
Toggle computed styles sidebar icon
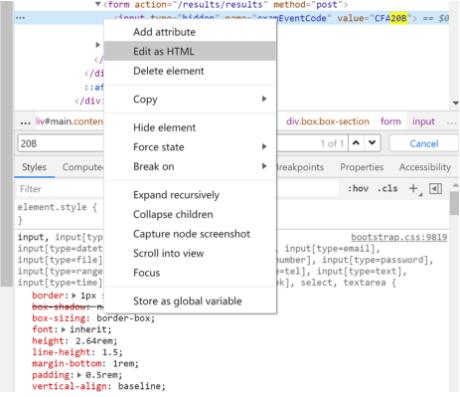[x=435, y=189]
